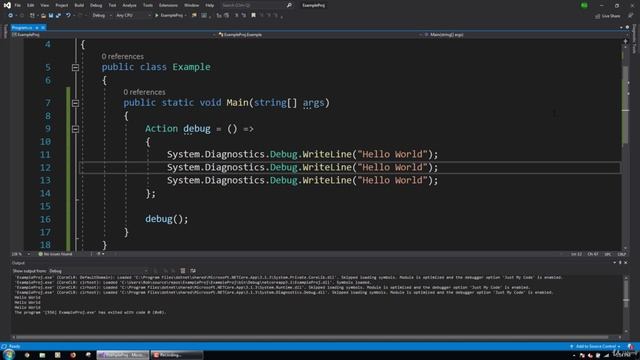Click the Undo toolbar icon
The image size is (640, 360).
click(68, 16)
